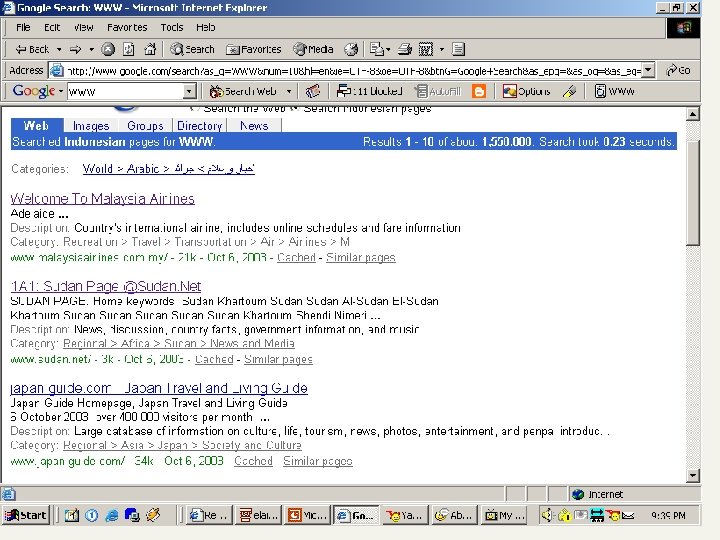Viewport: 720px width, 540px height.
Task: Click Search Web on the Google Toolbar
Action: click(x=243, y=91)
